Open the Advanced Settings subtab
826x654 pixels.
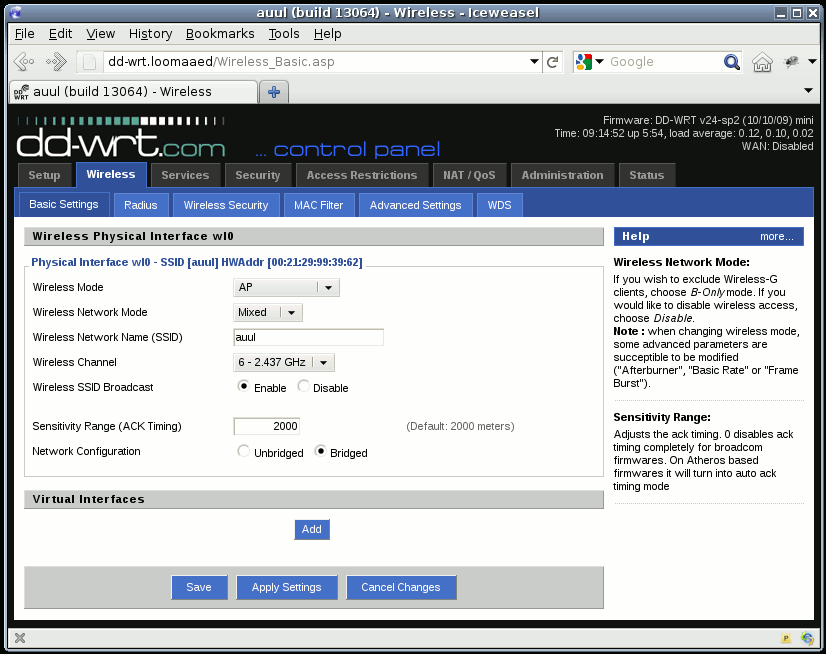tap(415, 205)
